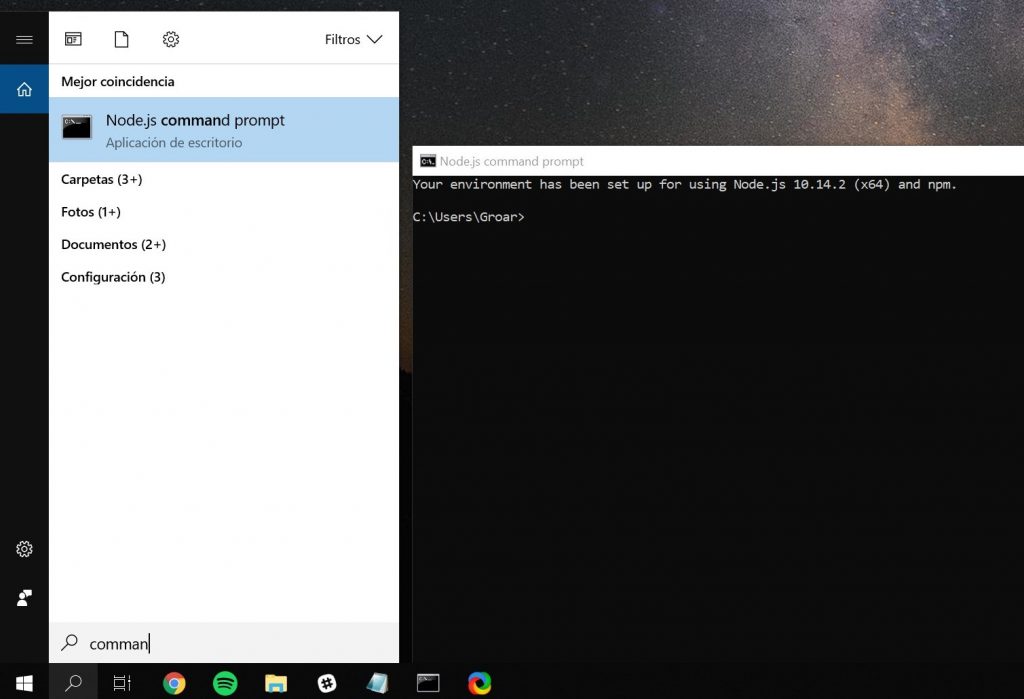Show Documentos (2+) results
Screen dimensions: 1024x699
point(114,244)
